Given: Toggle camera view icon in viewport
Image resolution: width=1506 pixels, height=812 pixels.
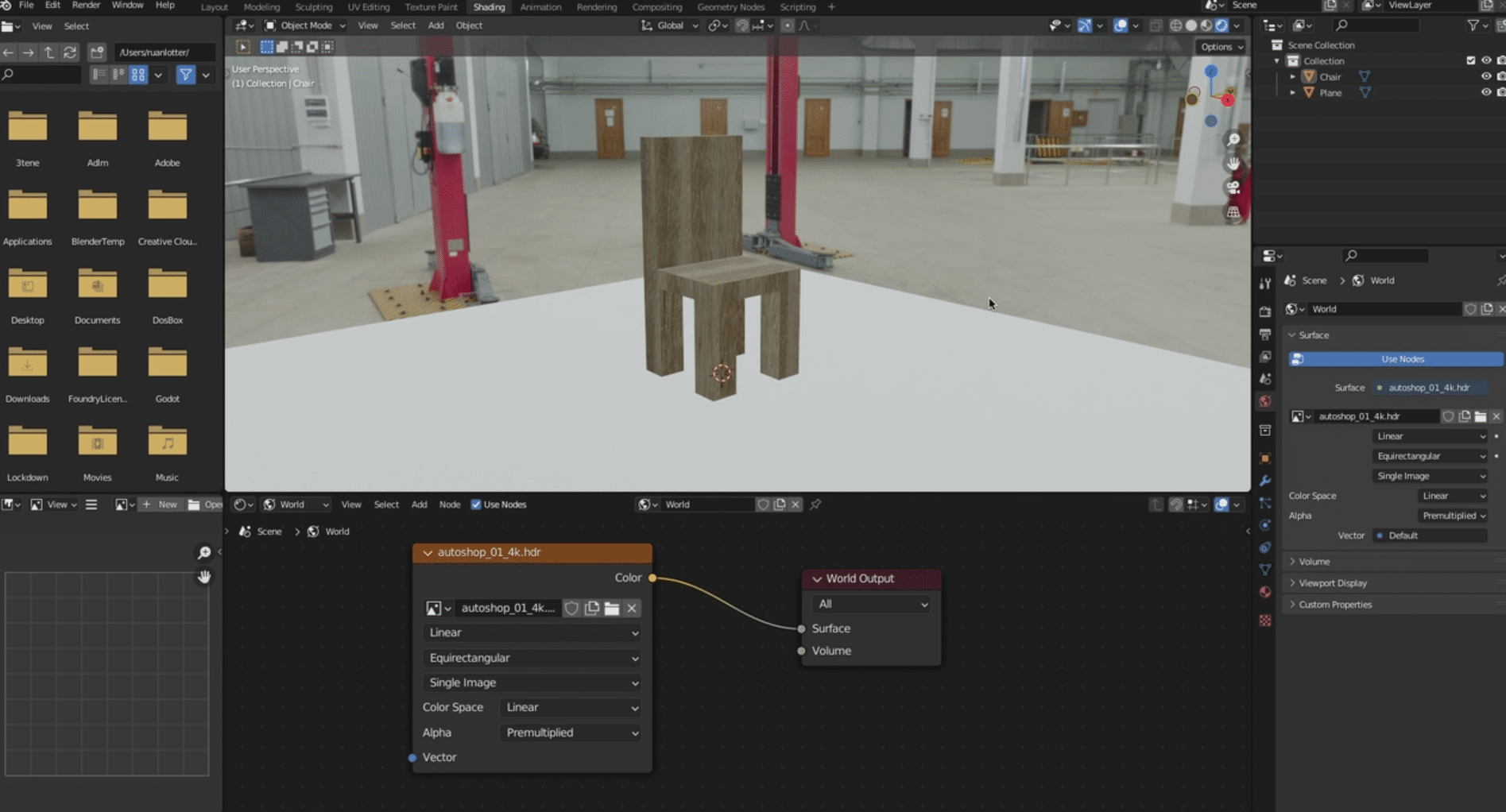Looking at the screenshot, I should click(x=1233, y=188).
